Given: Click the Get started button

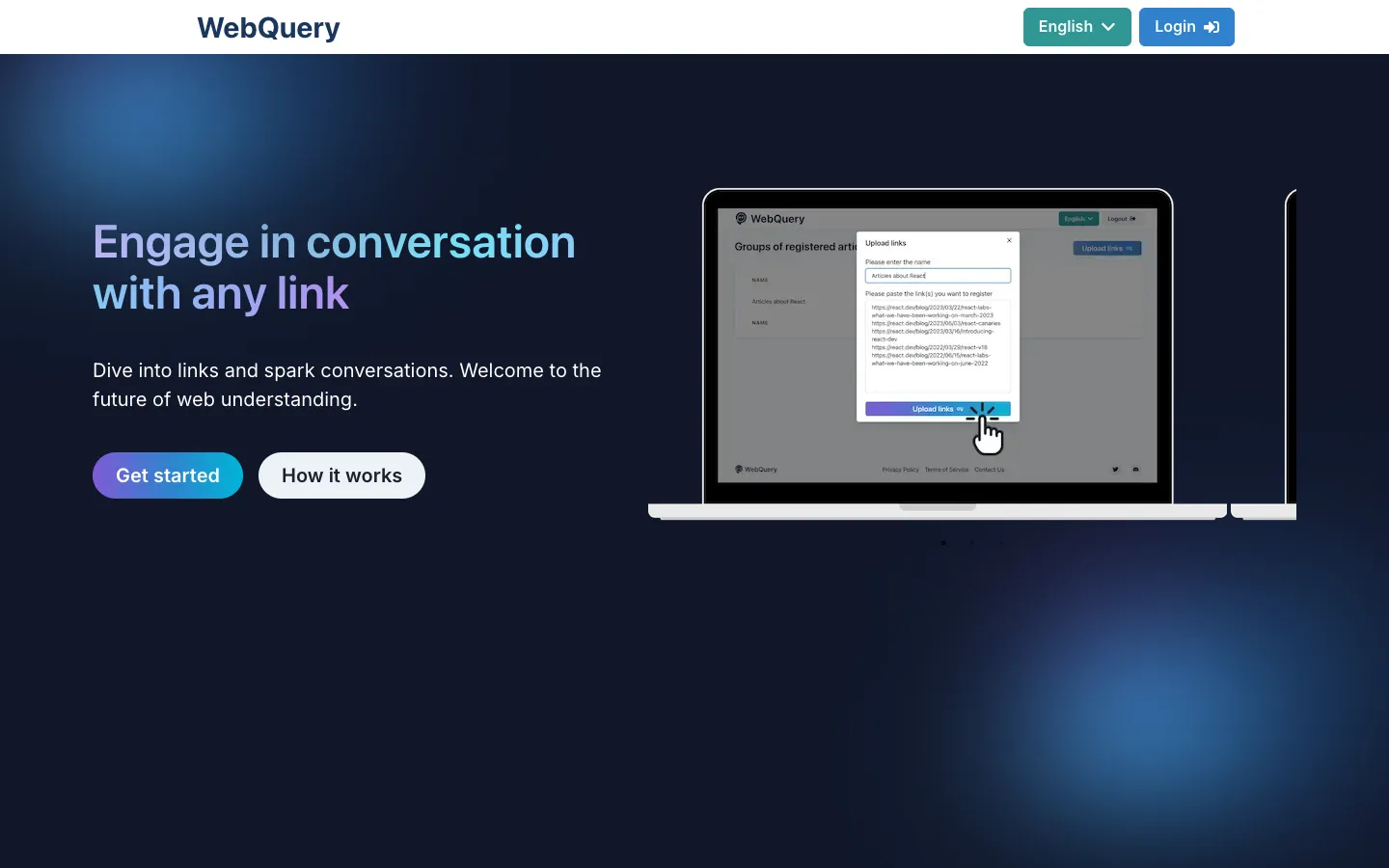Looking at the screenshot, I should pos(168,475).
